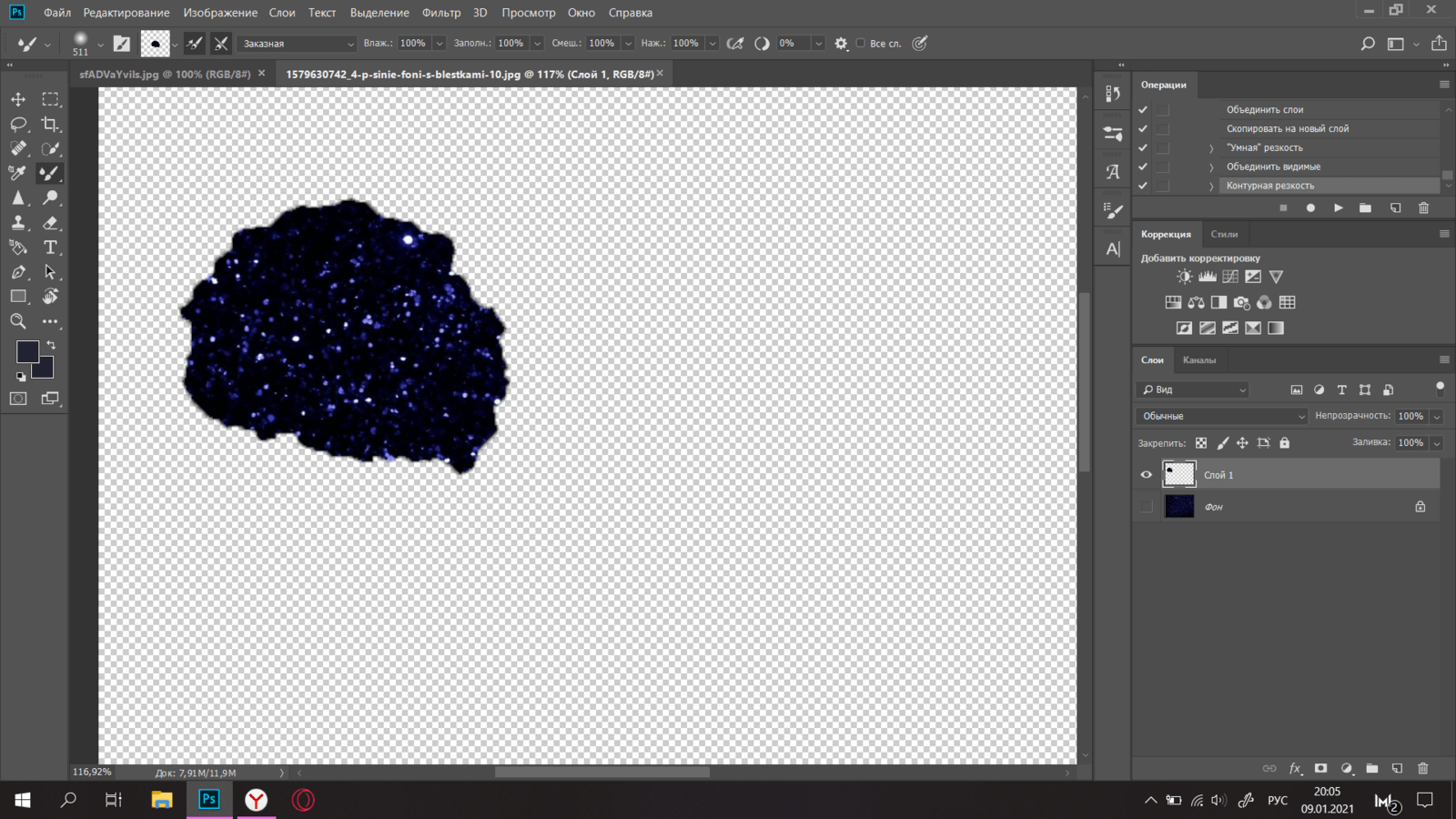Image resolution: width=1456 pixels, height=819 pixels.
Task: Toggle the Объединить слои action checkmark
Action: pyautogui.click(x=1143, y=109)
